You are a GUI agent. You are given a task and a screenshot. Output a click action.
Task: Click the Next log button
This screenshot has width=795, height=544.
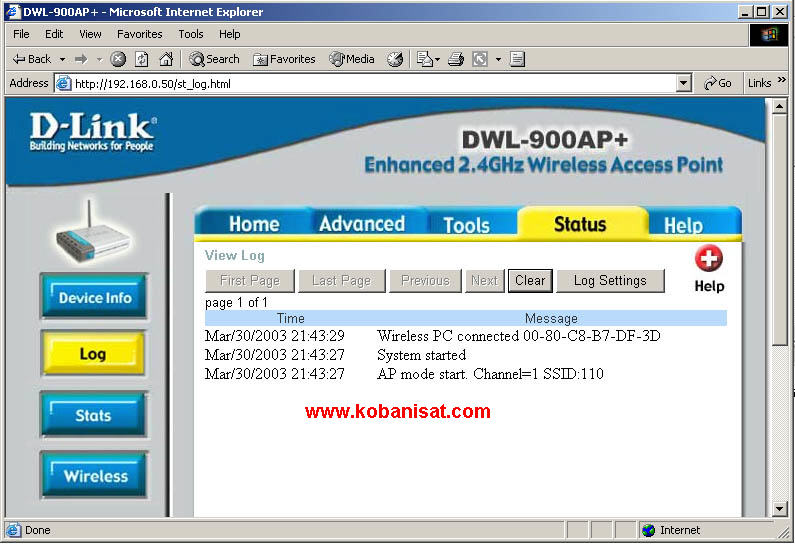coord(484,281)
